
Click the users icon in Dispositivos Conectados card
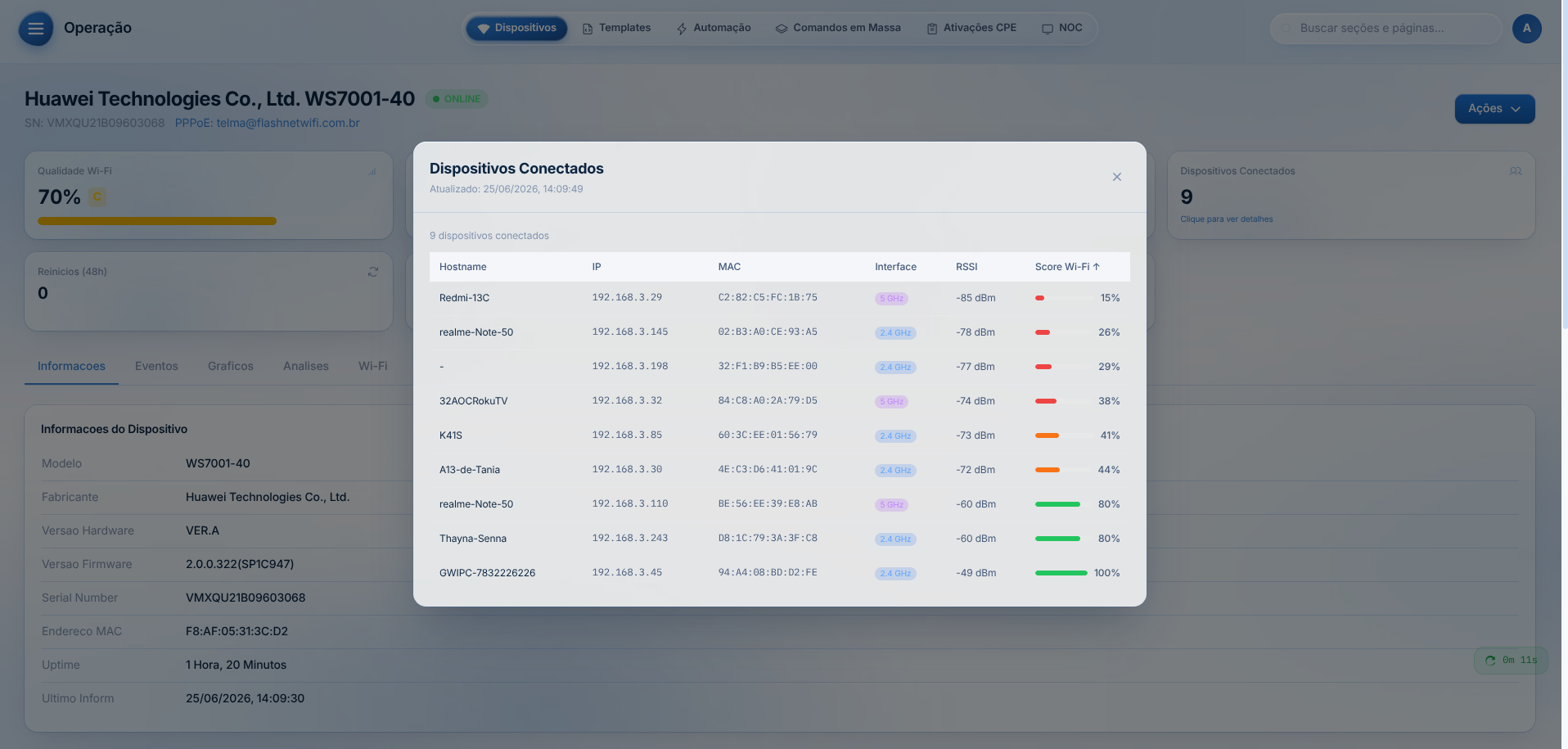tap(1516, 171)
